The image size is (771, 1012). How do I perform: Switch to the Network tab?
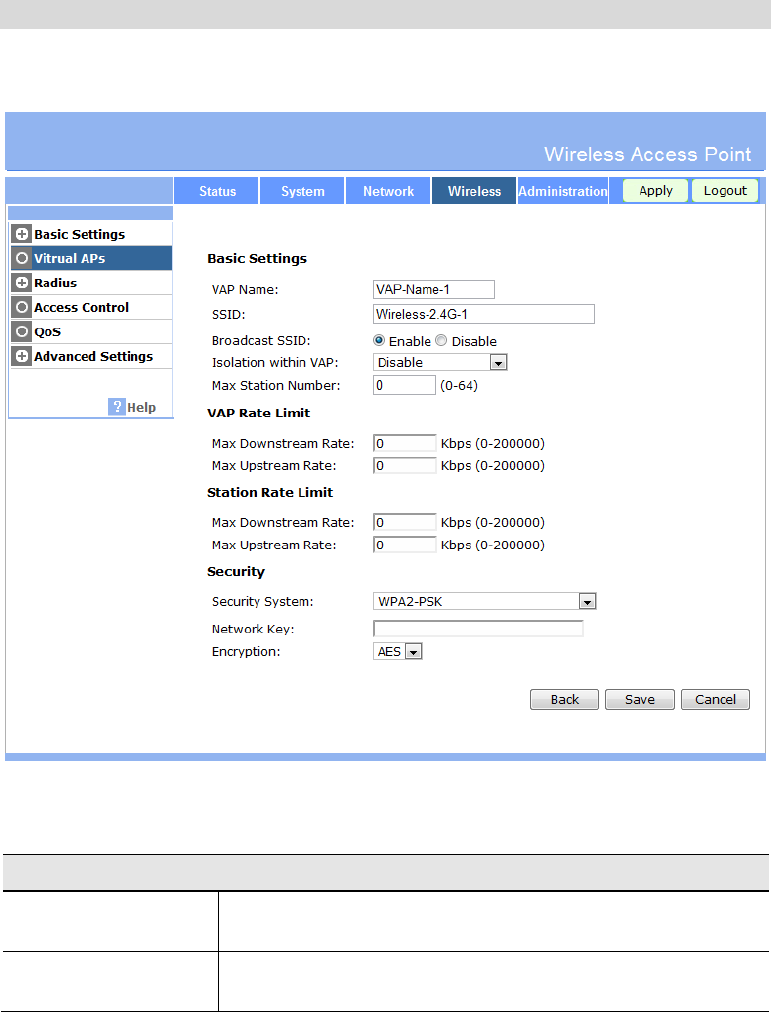pyautogui.click(x=388, y=191)
